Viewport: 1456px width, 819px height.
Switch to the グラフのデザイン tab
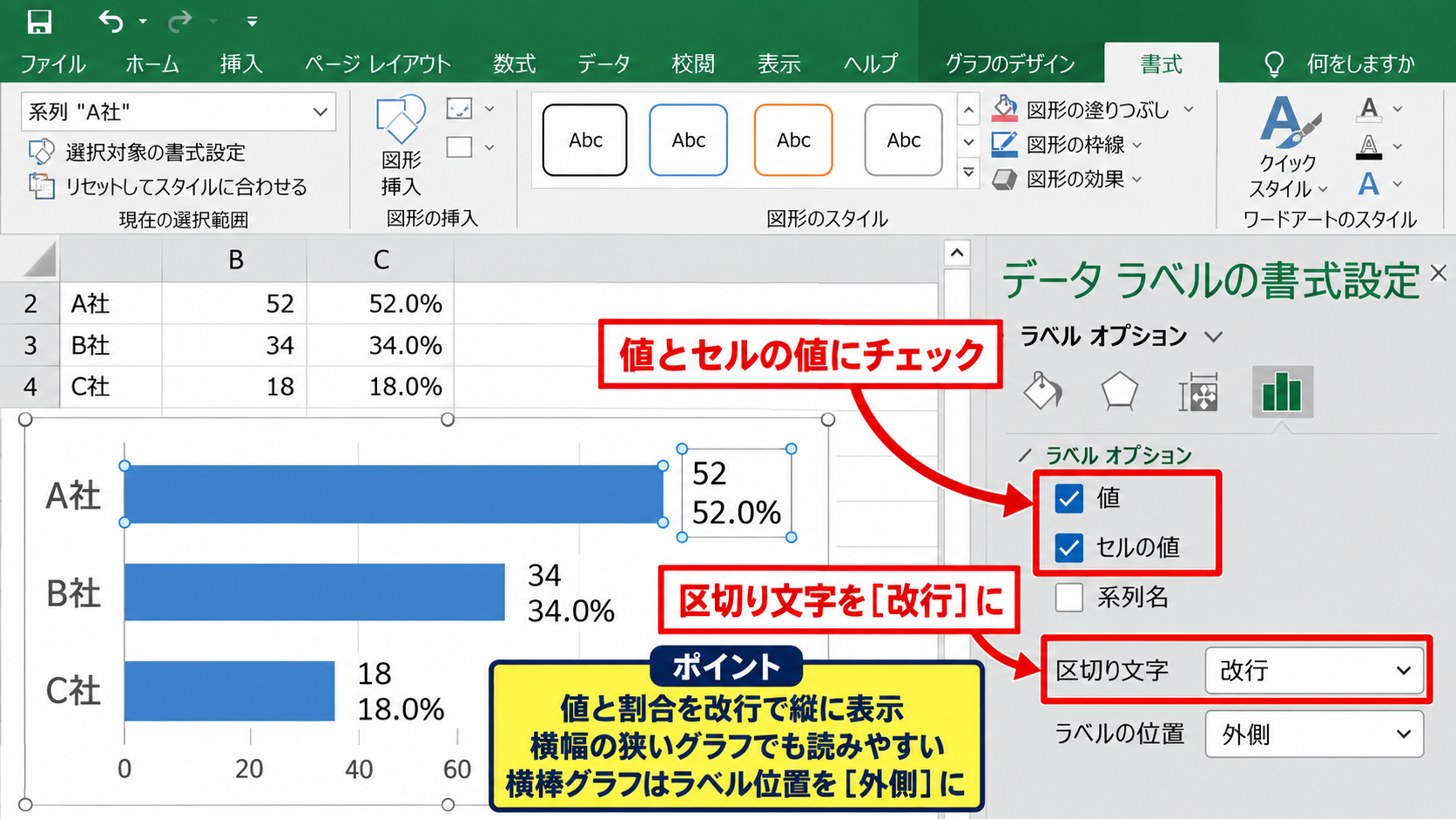click(1010, 64)
